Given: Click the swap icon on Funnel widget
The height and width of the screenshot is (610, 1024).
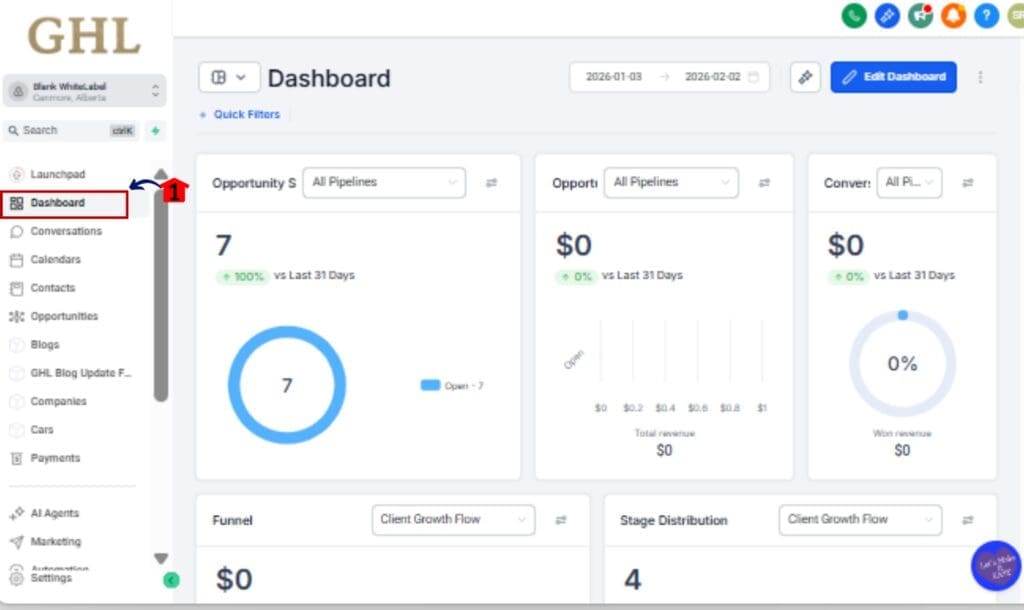Looking at the screenshot, I should coord(561,520).
